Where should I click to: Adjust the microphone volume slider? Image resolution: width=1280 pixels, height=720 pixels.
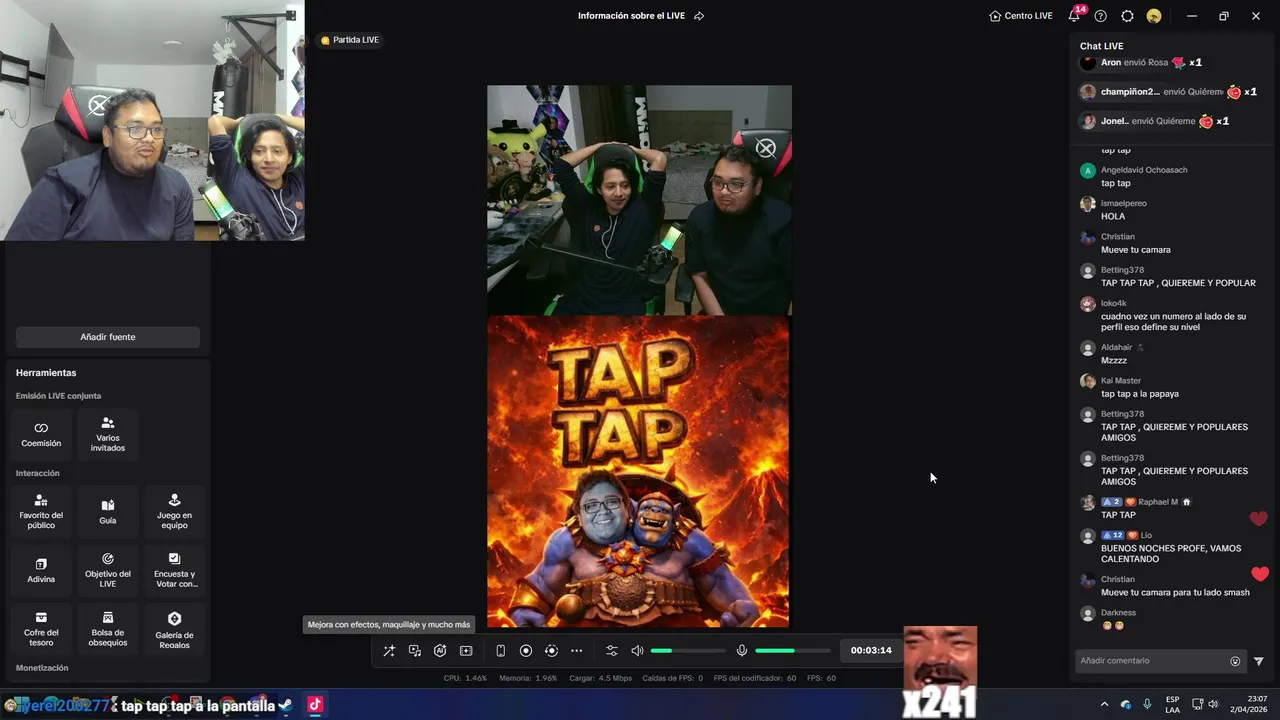click(793, 651)
